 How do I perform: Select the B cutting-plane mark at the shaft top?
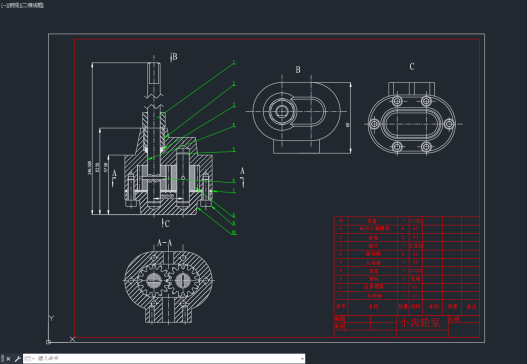tap(173, 57)
